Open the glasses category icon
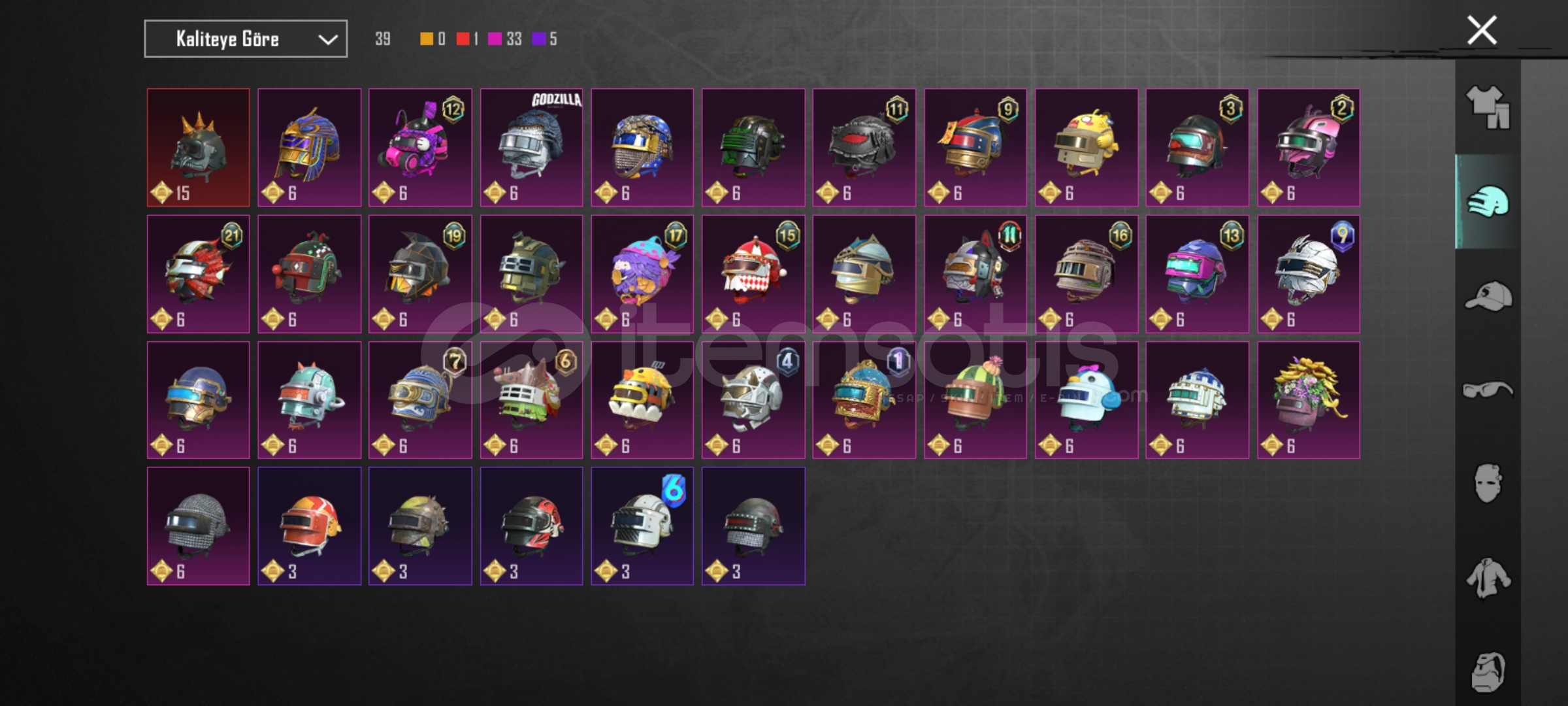The height and width of the screenshot is (706, 1568). [x=1488, y=390]
